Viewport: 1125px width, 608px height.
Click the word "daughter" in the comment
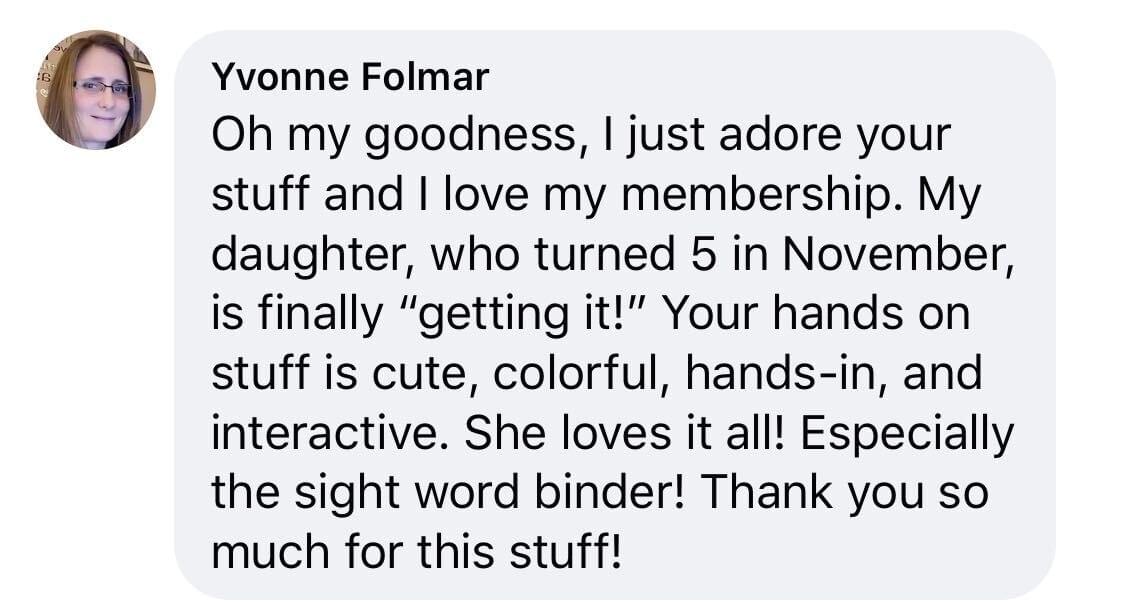(311, 256)
